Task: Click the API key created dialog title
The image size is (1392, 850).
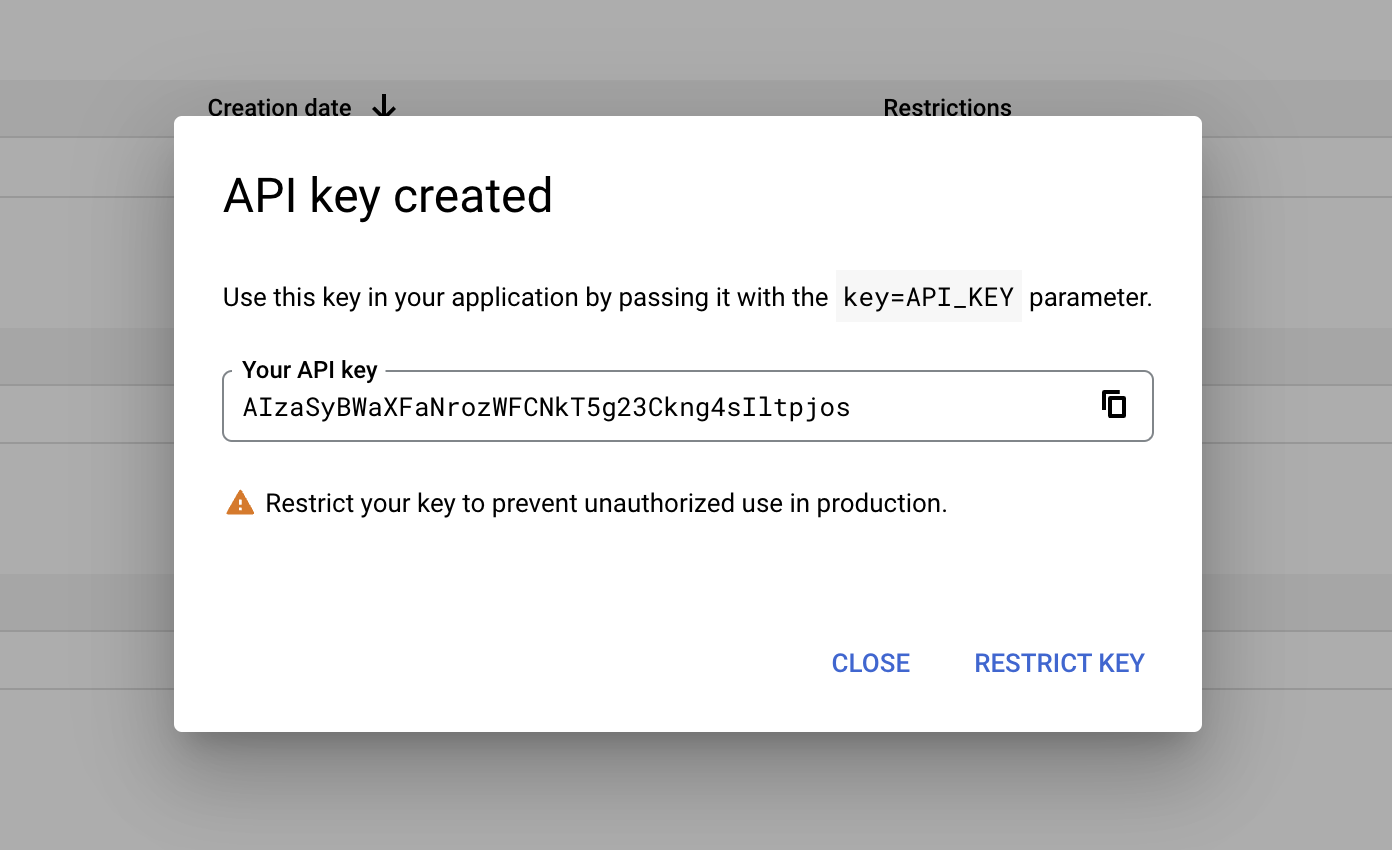Action: pyautogui.click(x=388, y=196)
